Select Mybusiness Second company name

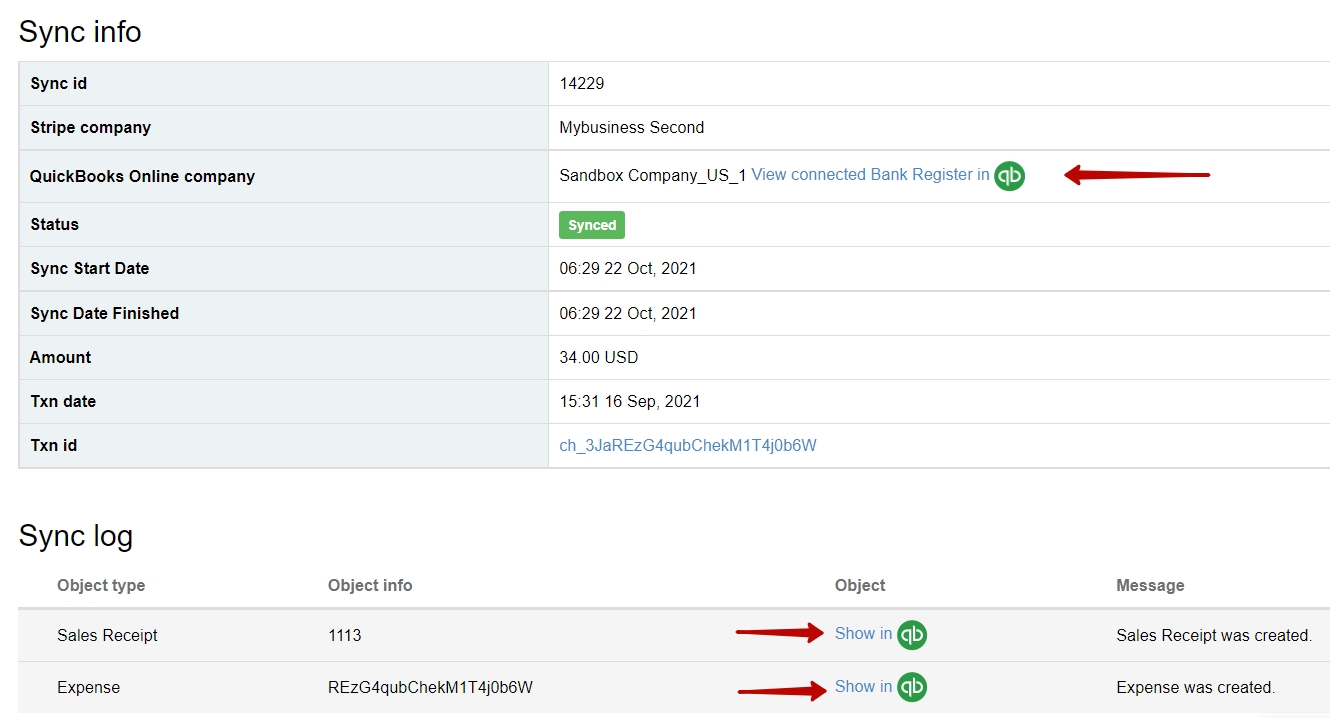point(632,128)
